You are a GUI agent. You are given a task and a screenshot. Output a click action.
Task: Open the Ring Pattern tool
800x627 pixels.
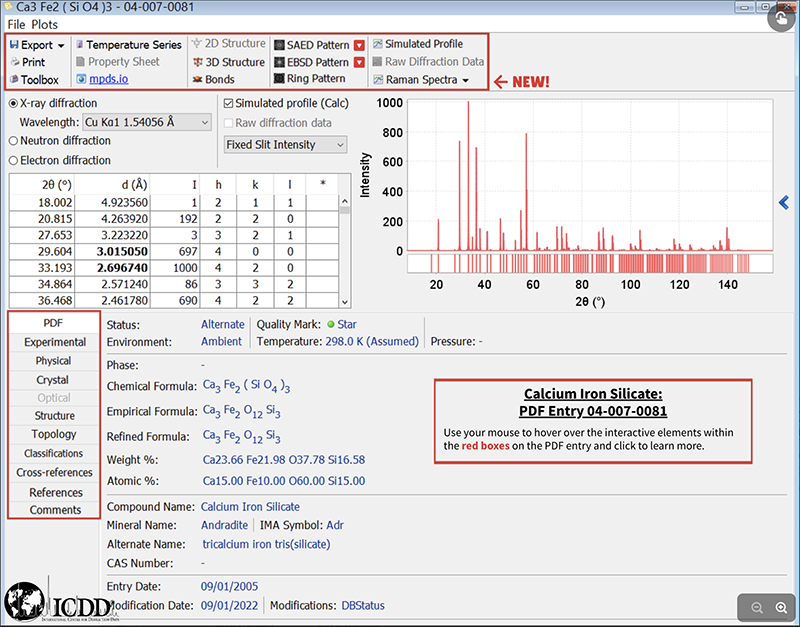click(309, 79)
